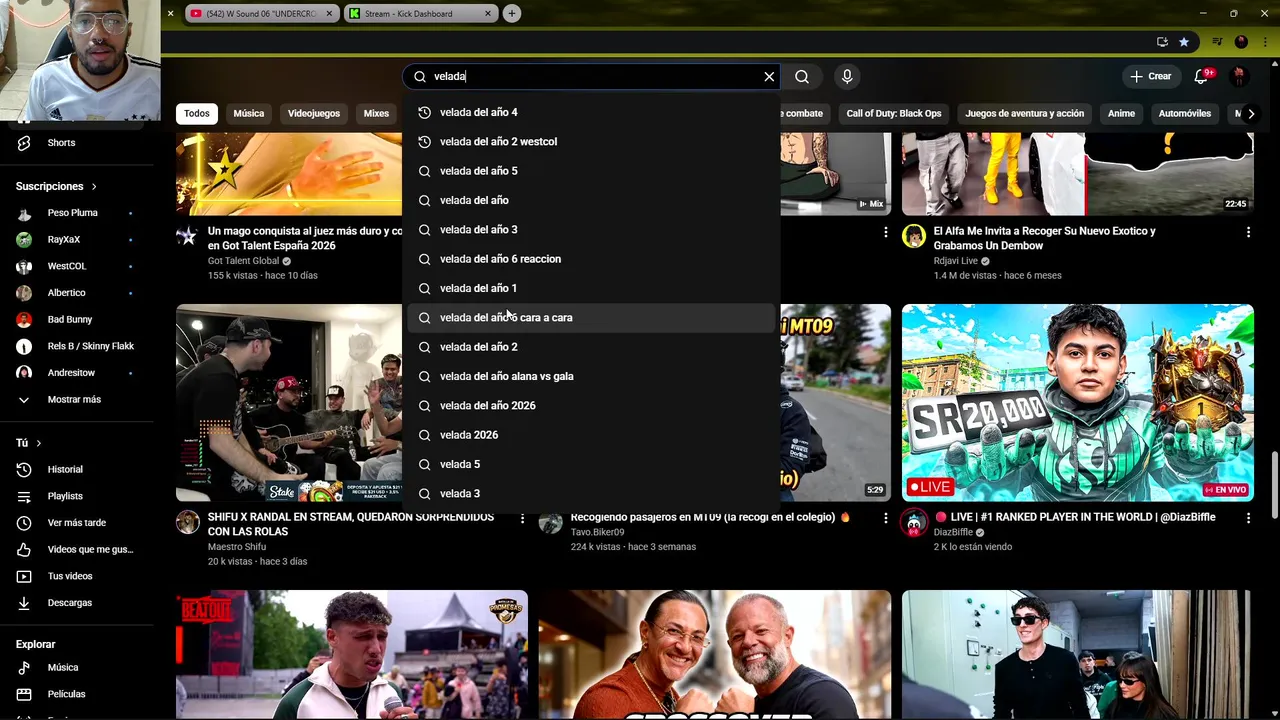The width and height of the screenshot is (1280, 720).
Task: Click the magnifier search submit button
Action: click(802, 76)
